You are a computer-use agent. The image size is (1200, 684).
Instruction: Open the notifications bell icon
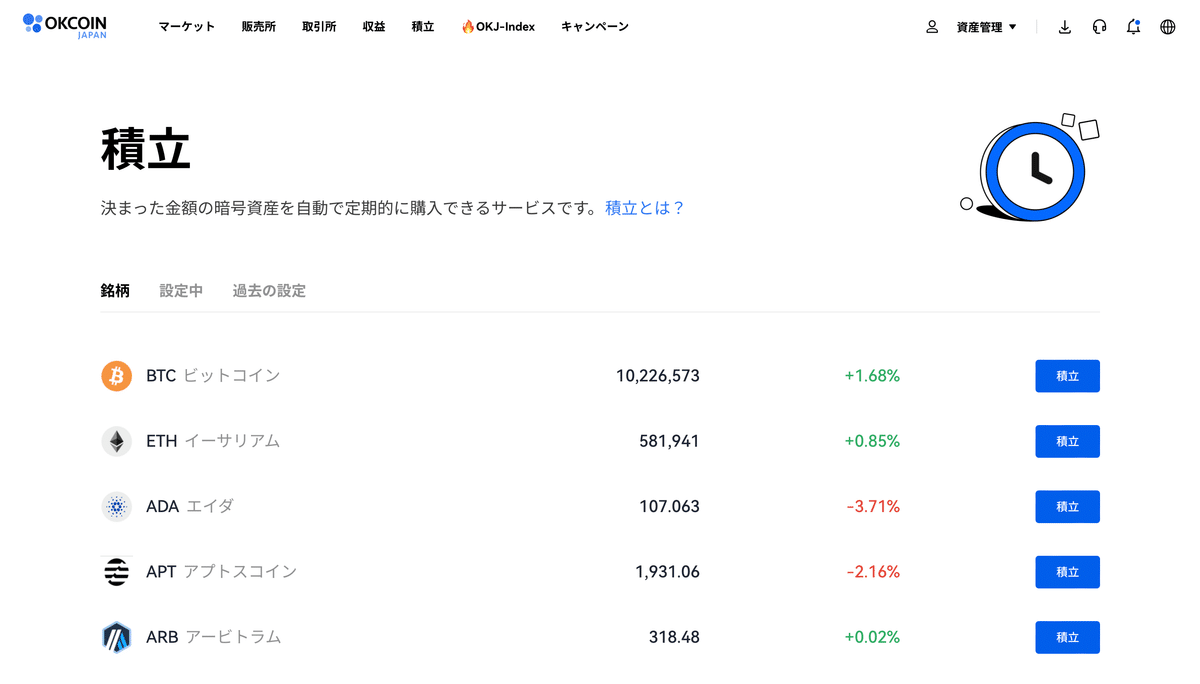click(x=1133, y=27)
